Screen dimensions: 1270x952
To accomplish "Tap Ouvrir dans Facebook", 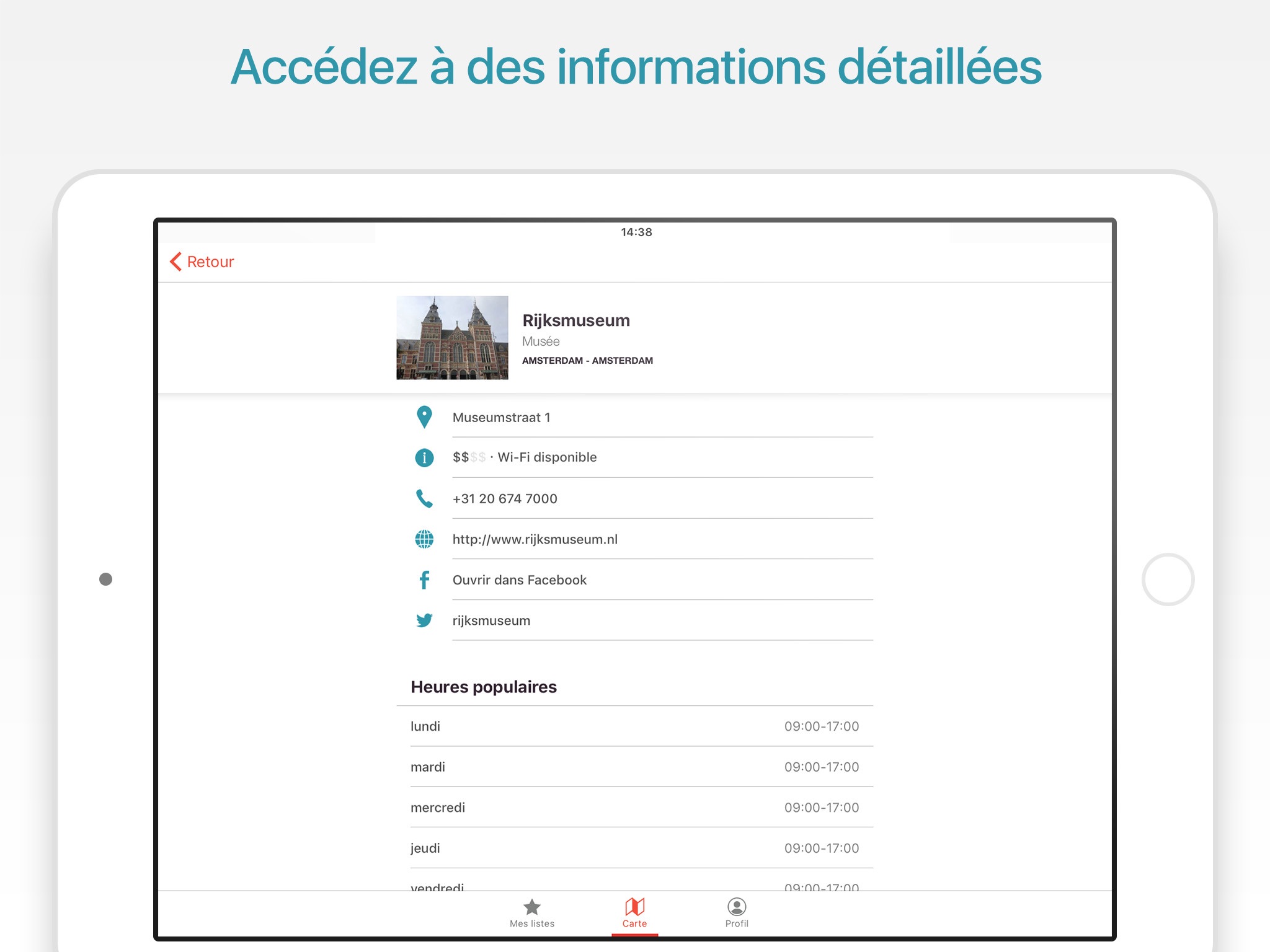I will pyautogui.click(x=519, y=580).
